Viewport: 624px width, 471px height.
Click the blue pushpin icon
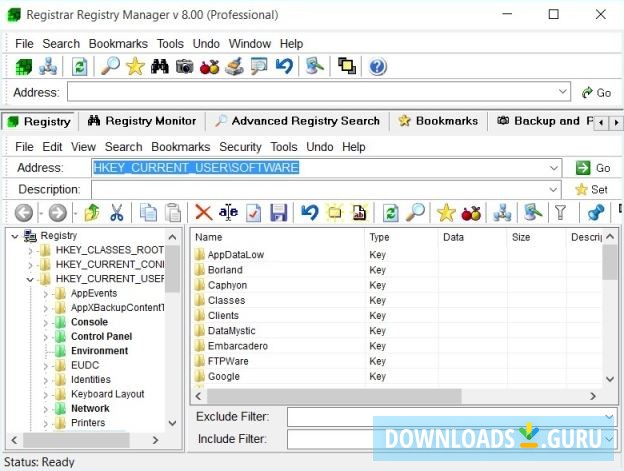[x=596, y=213]
